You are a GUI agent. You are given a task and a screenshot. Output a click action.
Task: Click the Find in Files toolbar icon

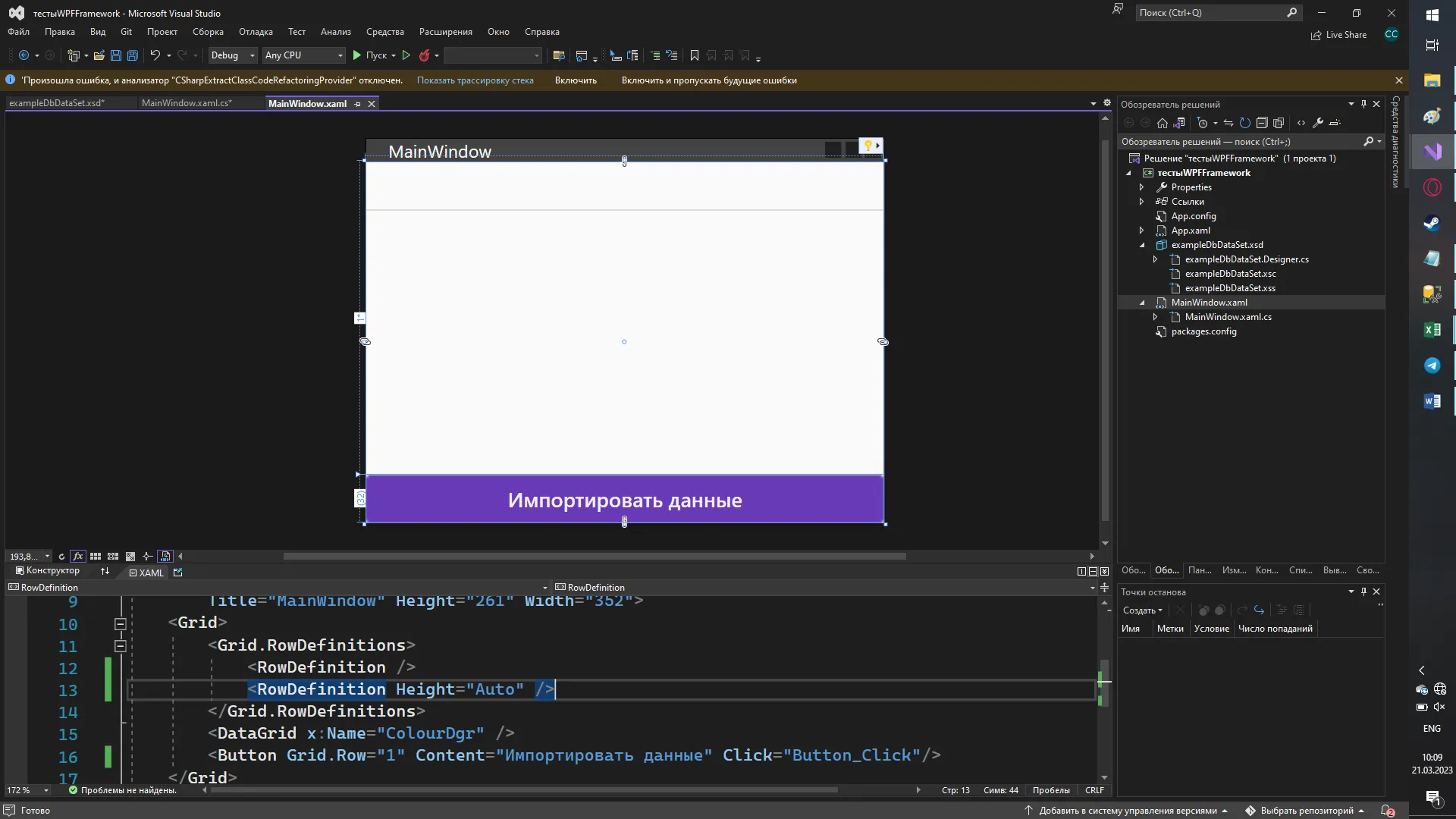559,55
